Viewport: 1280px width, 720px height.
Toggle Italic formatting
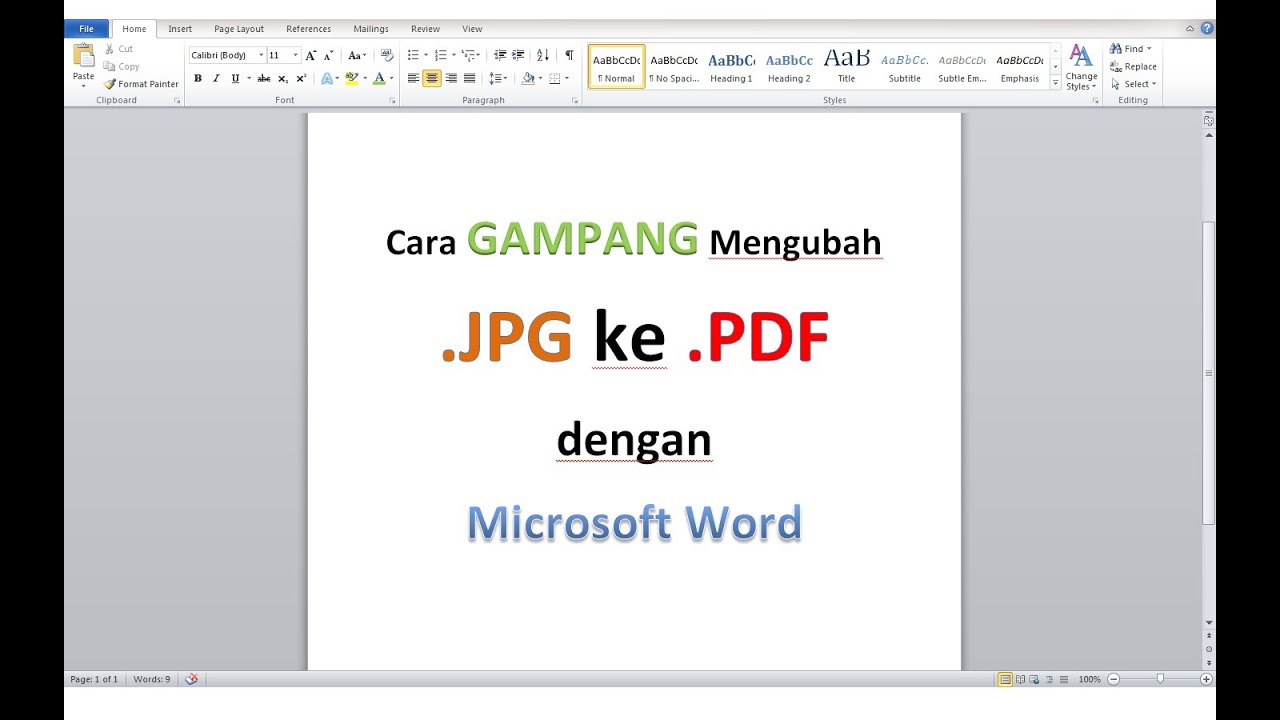pyautogui.click(x=216, y=78)
